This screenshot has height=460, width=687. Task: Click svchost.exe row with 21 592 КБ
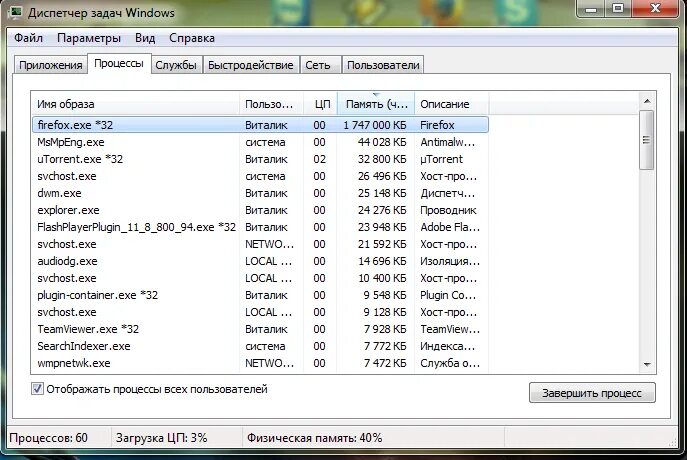(x=260, y=244)
